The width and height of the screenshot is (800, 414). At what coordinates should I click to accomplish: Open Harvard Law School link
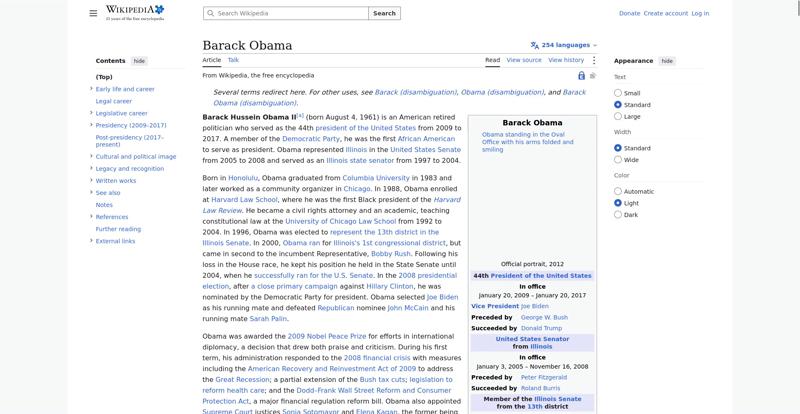(244, 200)
